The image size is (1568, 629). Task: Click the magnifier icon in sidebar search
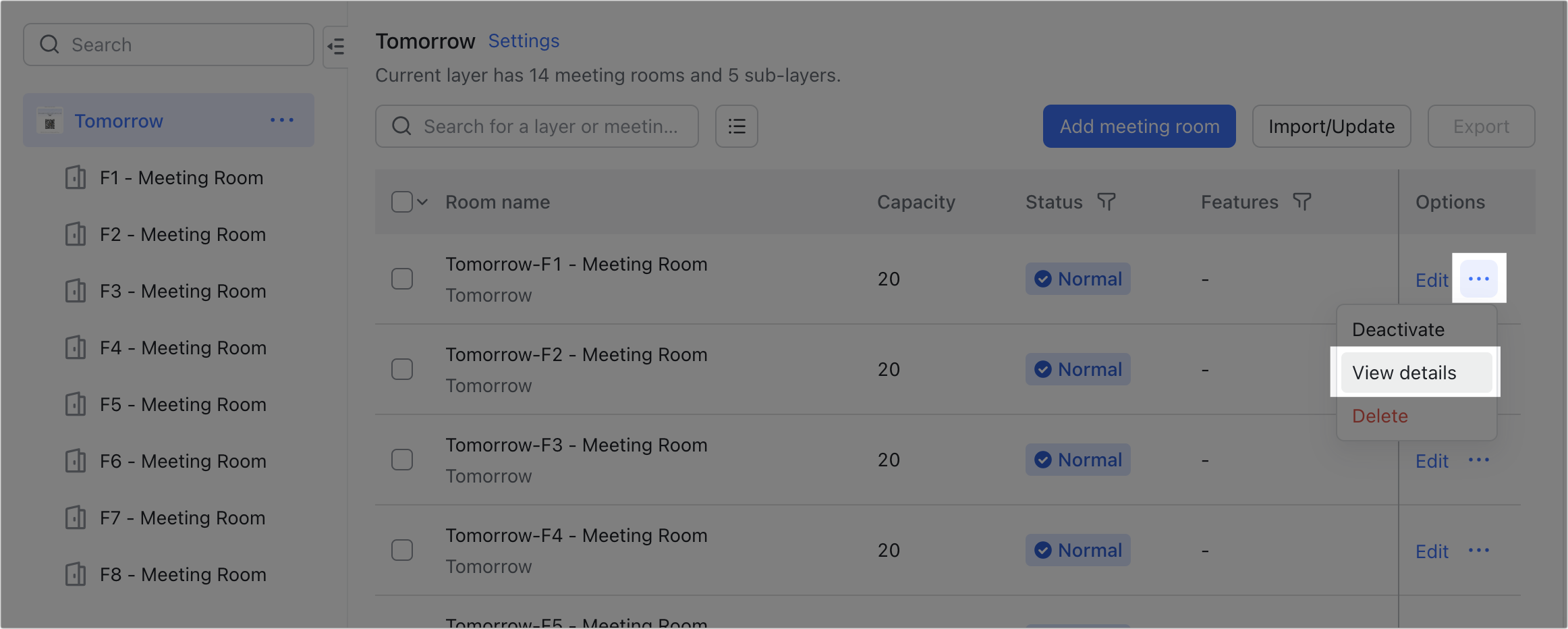click(49, 44)
